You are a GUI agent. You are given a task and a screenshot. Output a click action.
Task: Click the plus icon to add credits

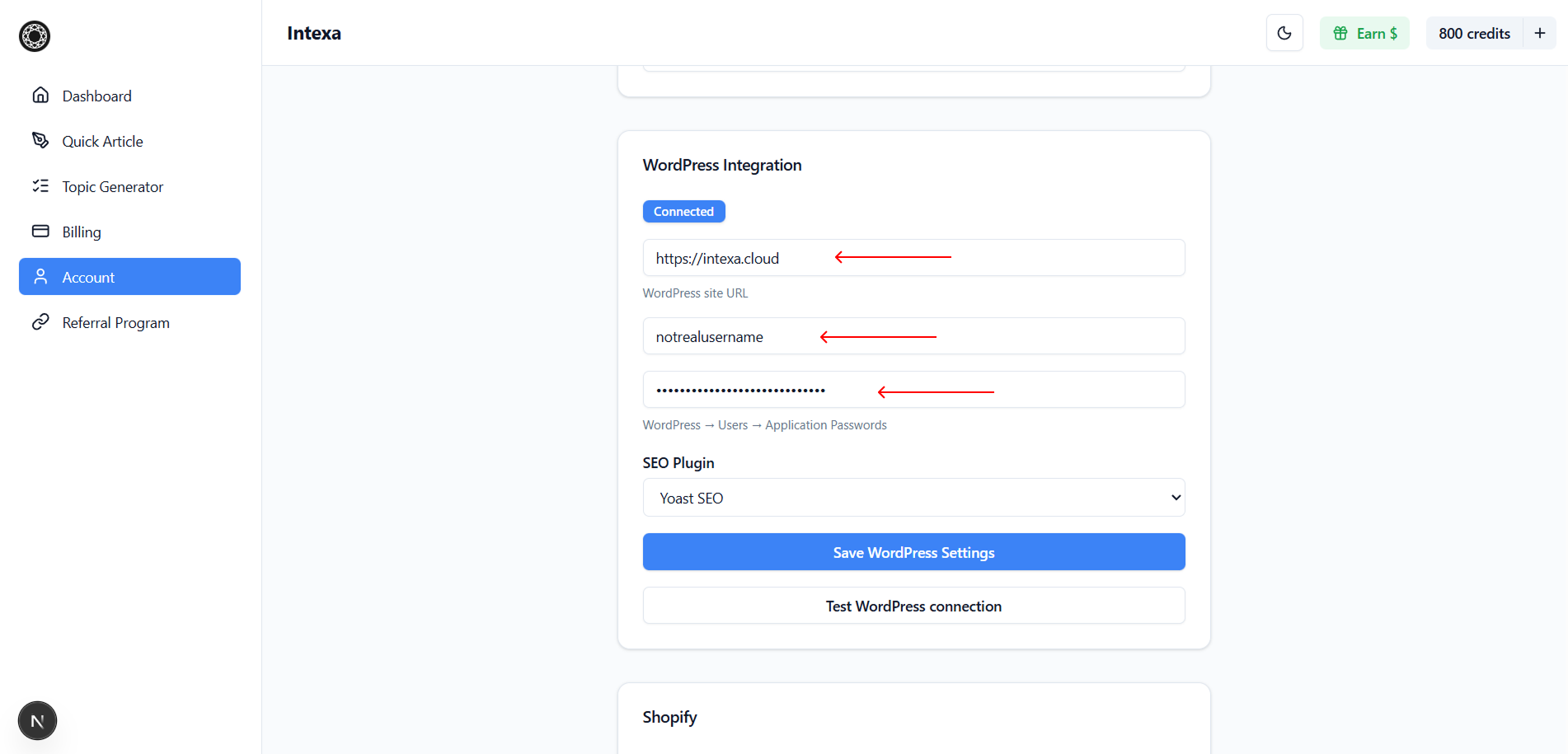click(x=1539, y=33)
